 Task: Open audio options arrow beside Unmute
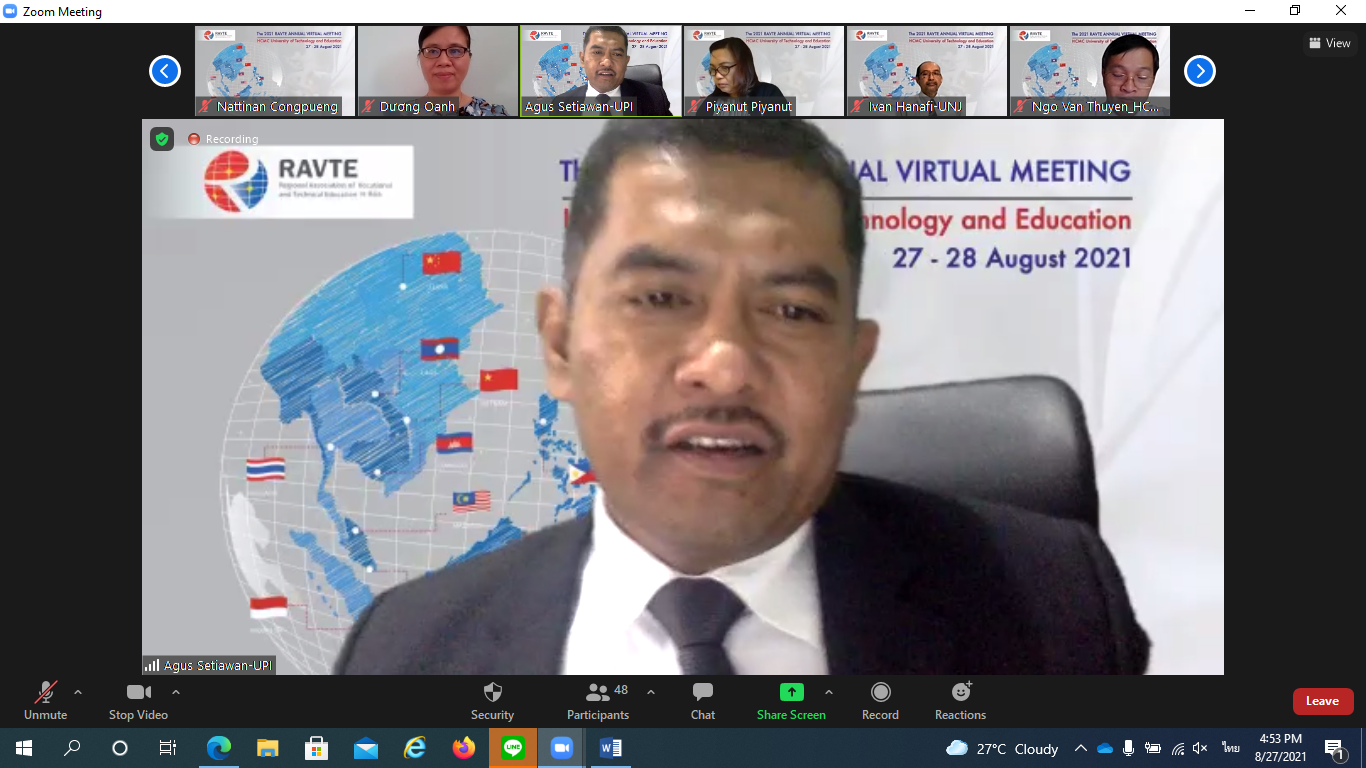click(x=78, y=692)
